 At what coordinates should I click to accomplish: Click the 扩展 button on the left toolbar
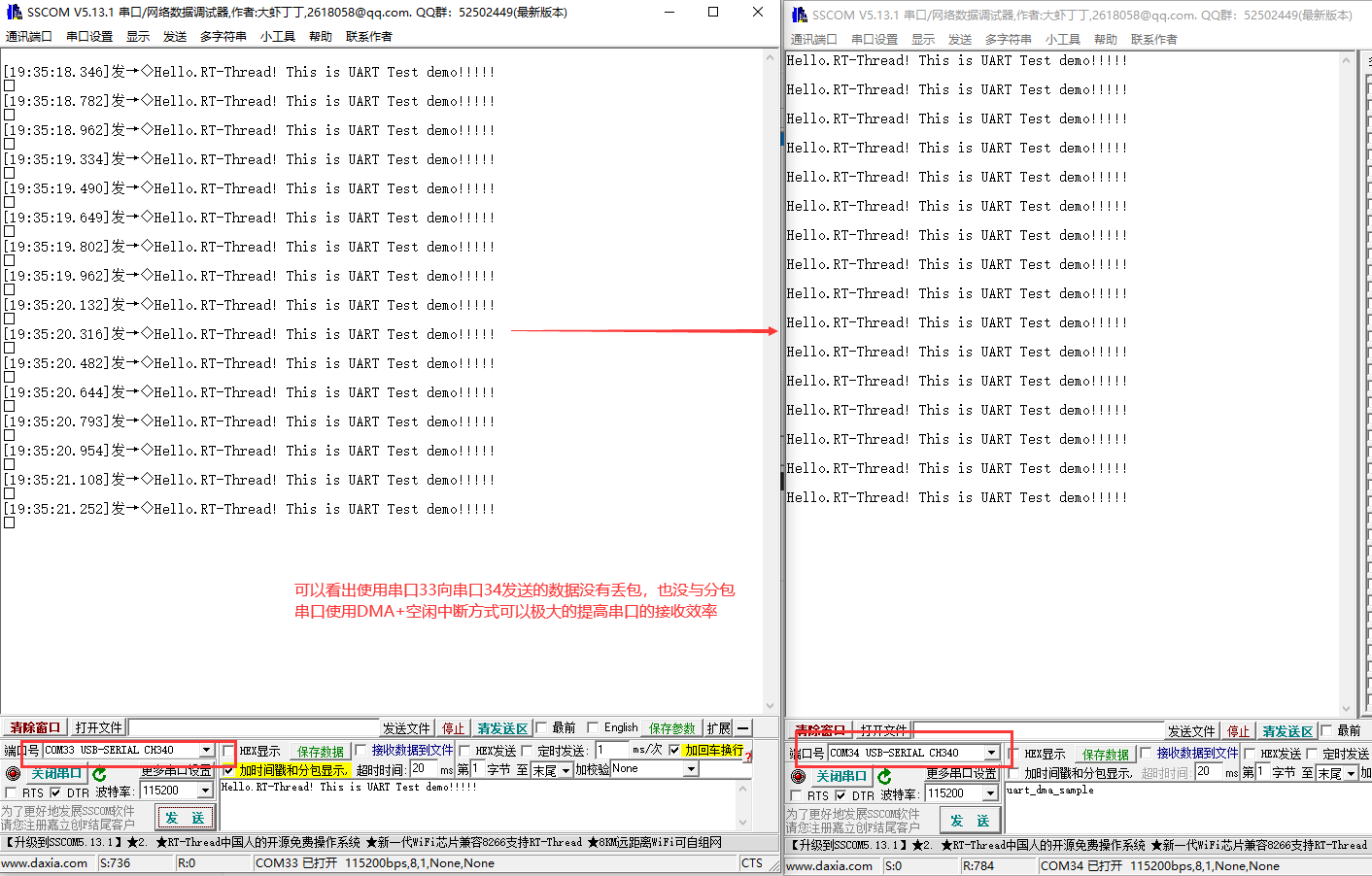(x=717, y=727)
